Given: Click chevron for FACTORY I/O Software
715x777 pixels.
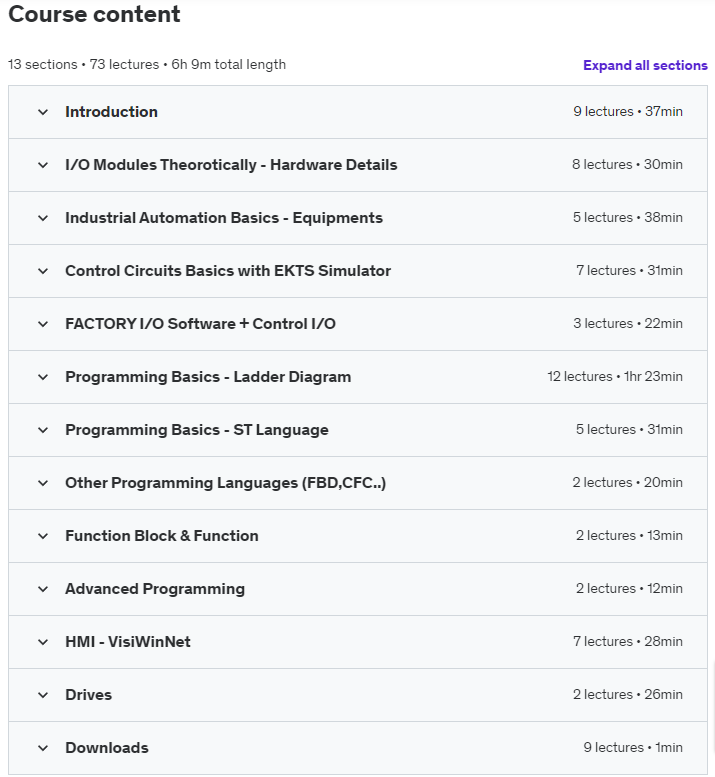Looking at the screenshot, I should (43, 324).
